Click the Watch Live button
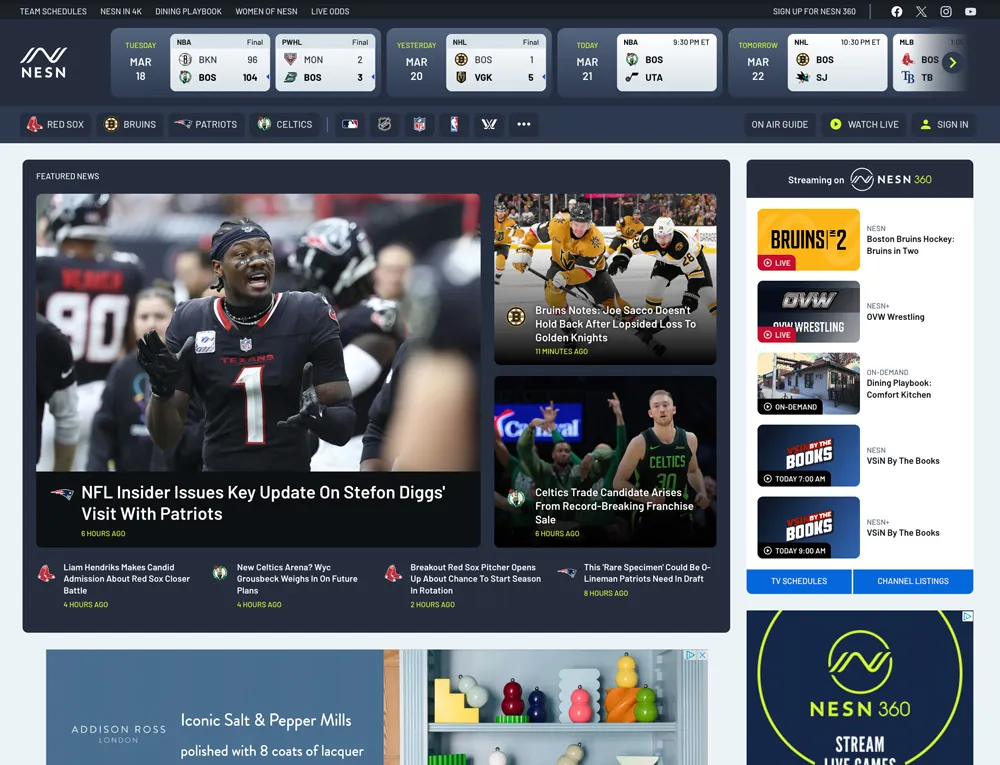Screen dimensions: 1000x765 click(x=864, y=125)
